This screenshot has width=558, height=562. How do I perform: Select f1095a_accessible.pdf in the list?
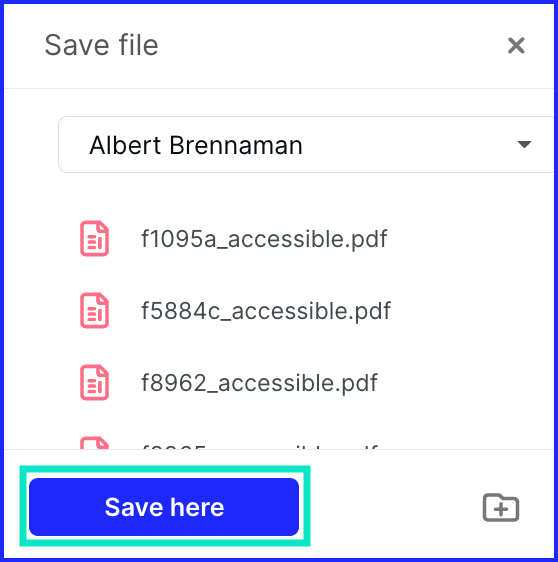click(264, 239)
